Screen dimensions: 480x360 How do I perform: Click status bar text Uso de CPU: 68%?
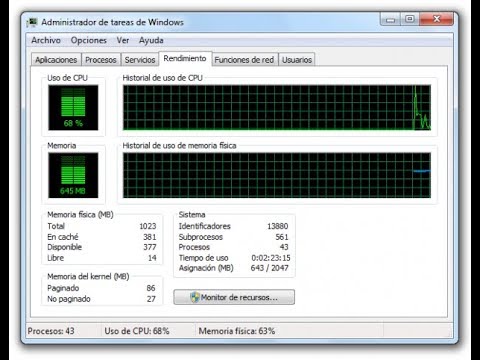tap(137, 331)
